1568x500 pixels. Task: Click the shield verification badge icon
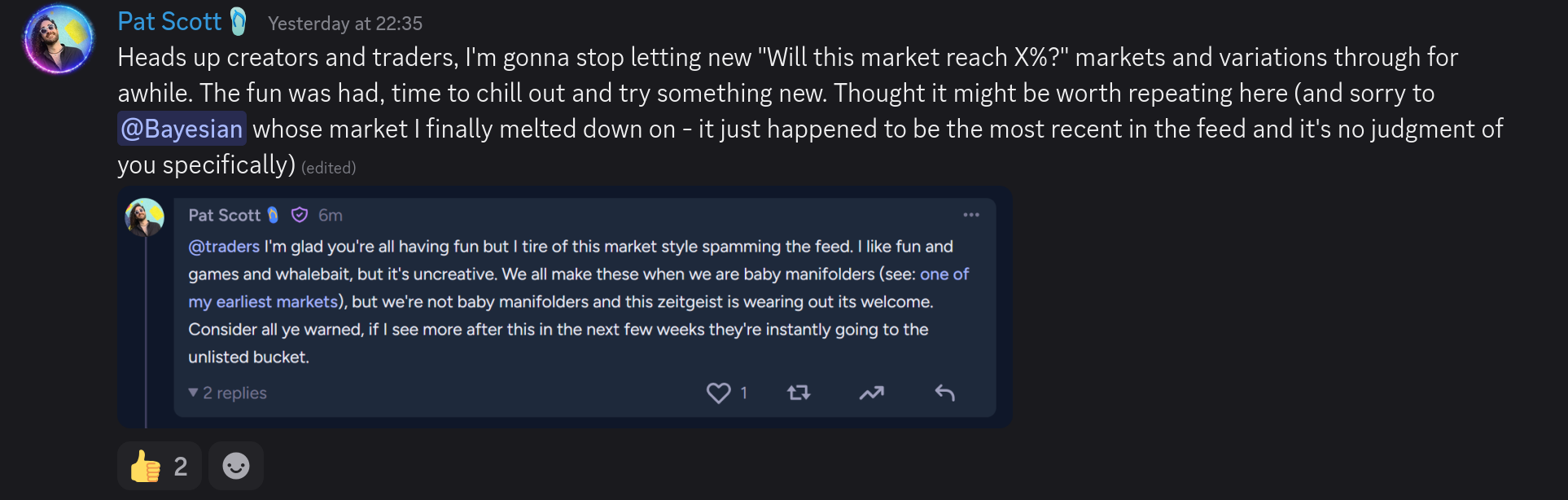[300, 215]
